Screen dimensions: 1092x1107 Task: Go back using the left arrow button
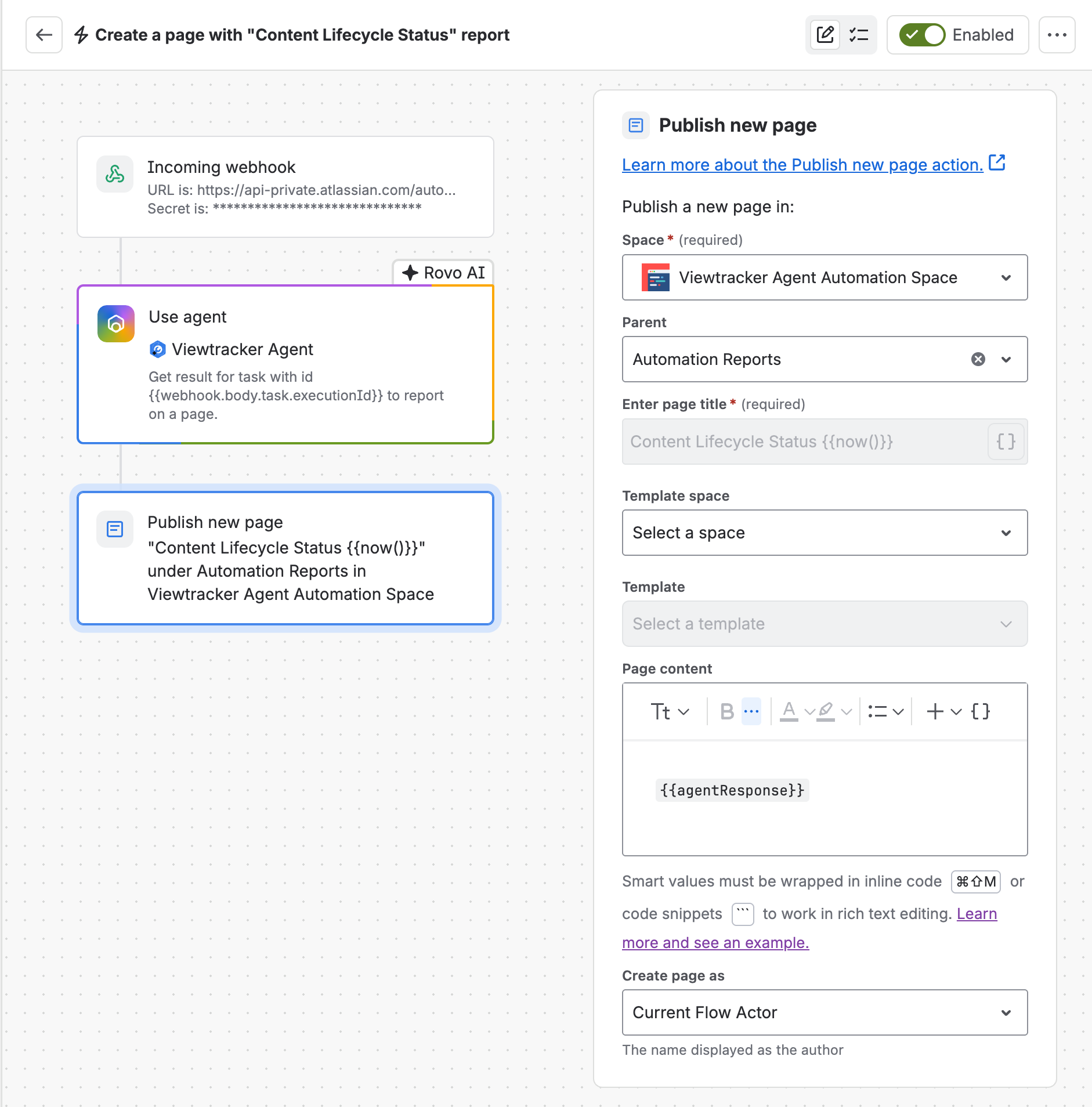[44, 35]
